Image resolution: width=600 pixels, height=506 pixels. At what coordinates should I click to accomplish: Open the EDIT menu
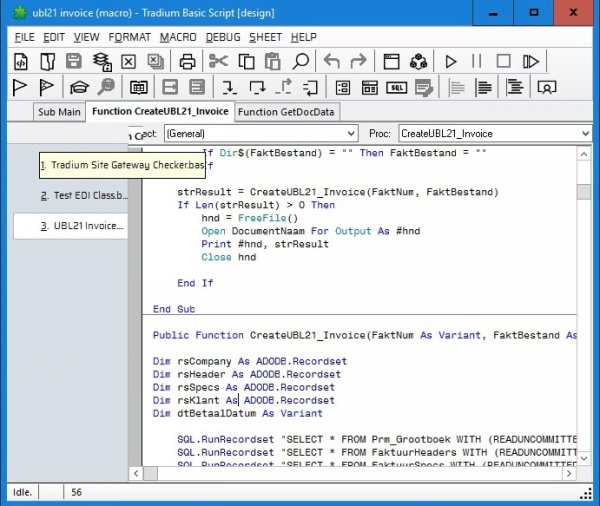54,37
